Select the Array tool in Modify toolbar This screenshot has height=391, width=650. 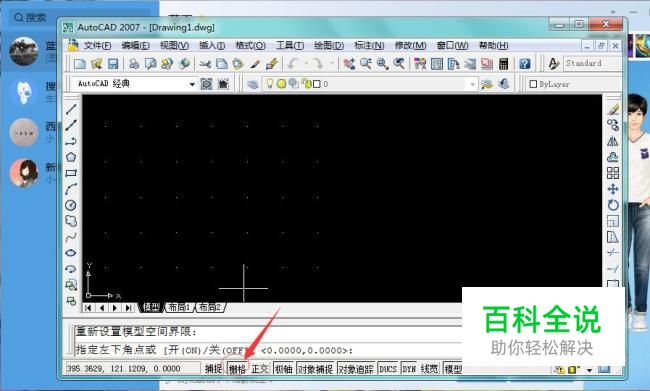pyautogui.click(x=613, y=173)
